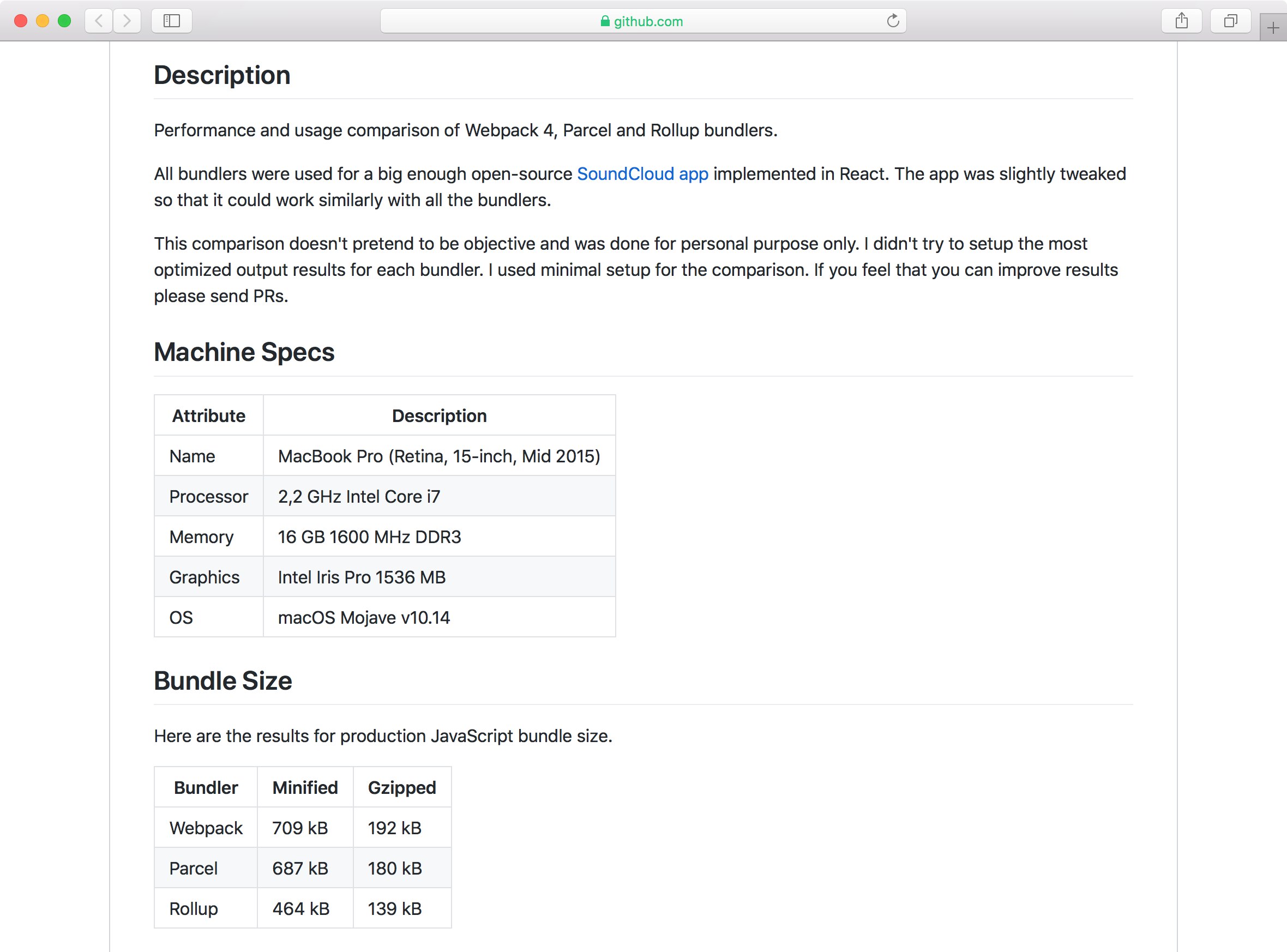Click the Bundler column header
The height and width of the screenshot is (952, 1287).
[206, 787]
